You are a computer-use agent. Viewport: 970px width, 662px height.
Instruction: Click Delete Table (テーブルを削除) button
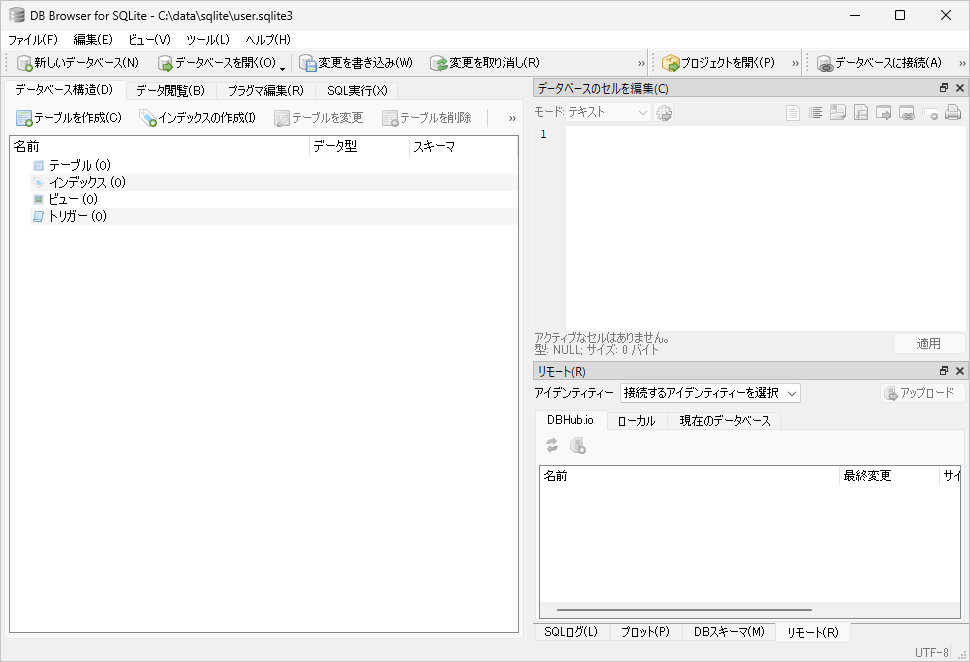(x=427, y=118)
